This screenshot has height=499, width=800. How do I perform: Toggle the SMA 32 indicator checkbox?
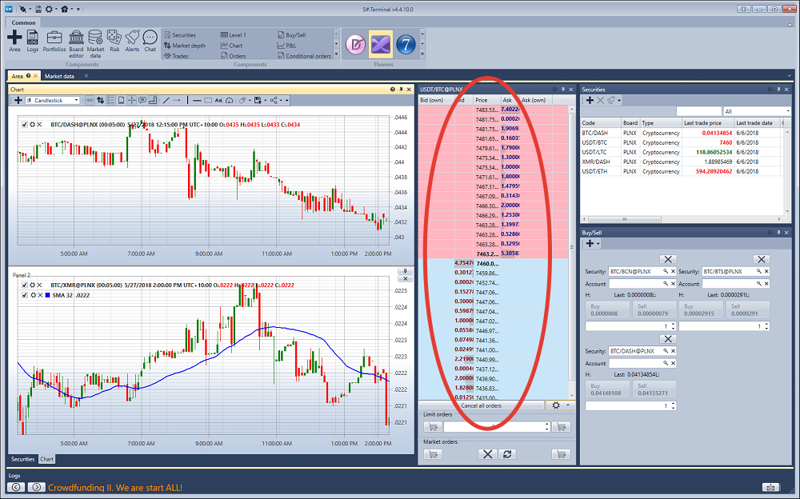point(25,295)
